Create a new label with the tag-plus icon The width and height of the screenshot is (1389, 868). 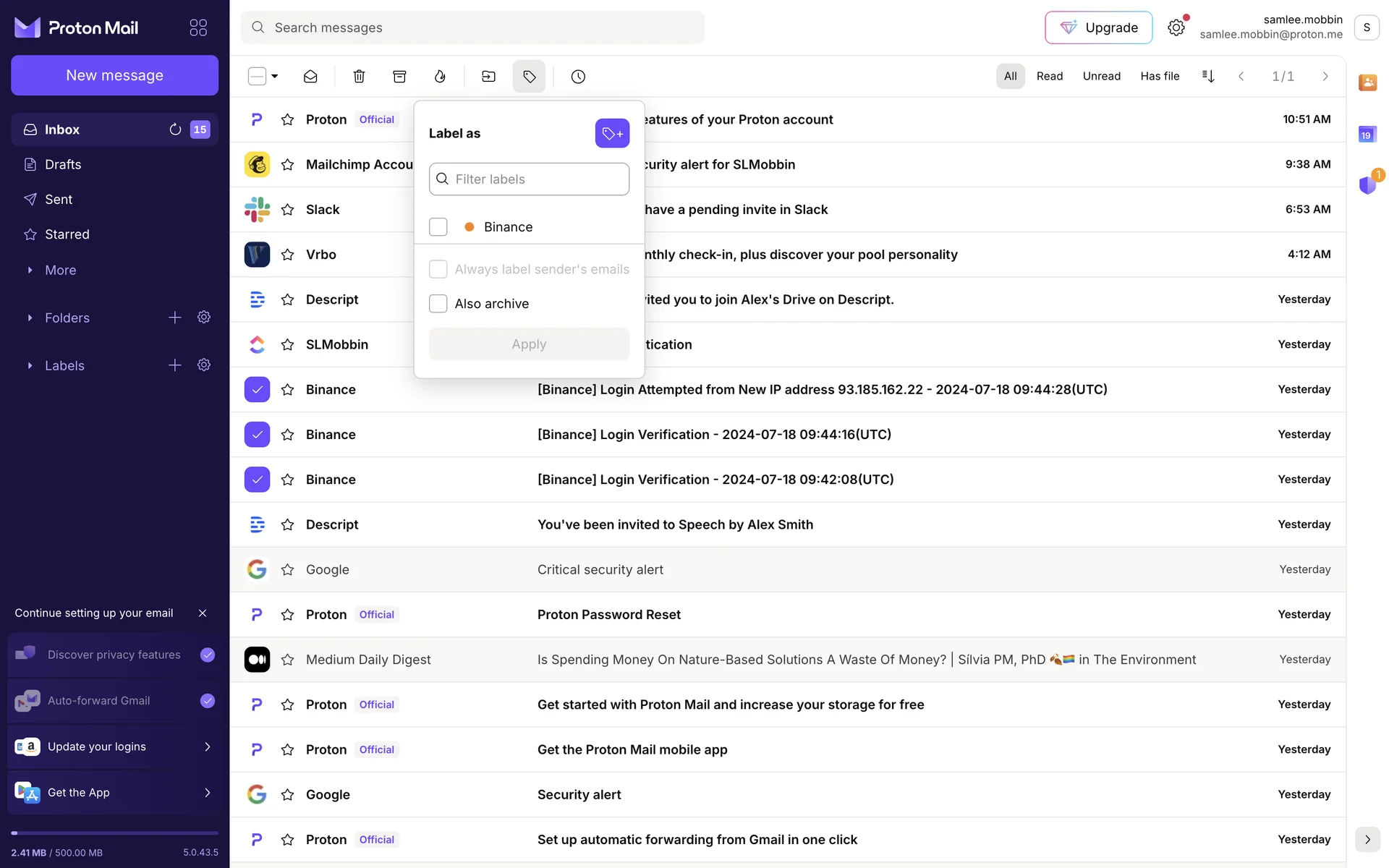612,133
